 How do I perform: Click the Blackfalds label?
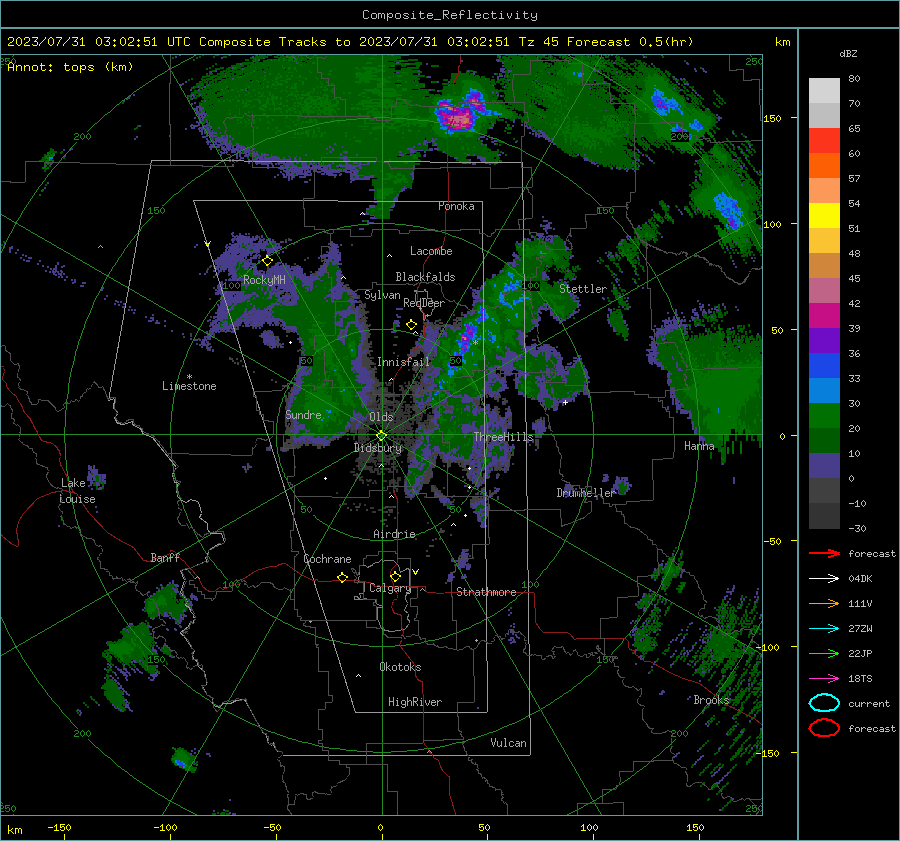(x=425, y=277)
